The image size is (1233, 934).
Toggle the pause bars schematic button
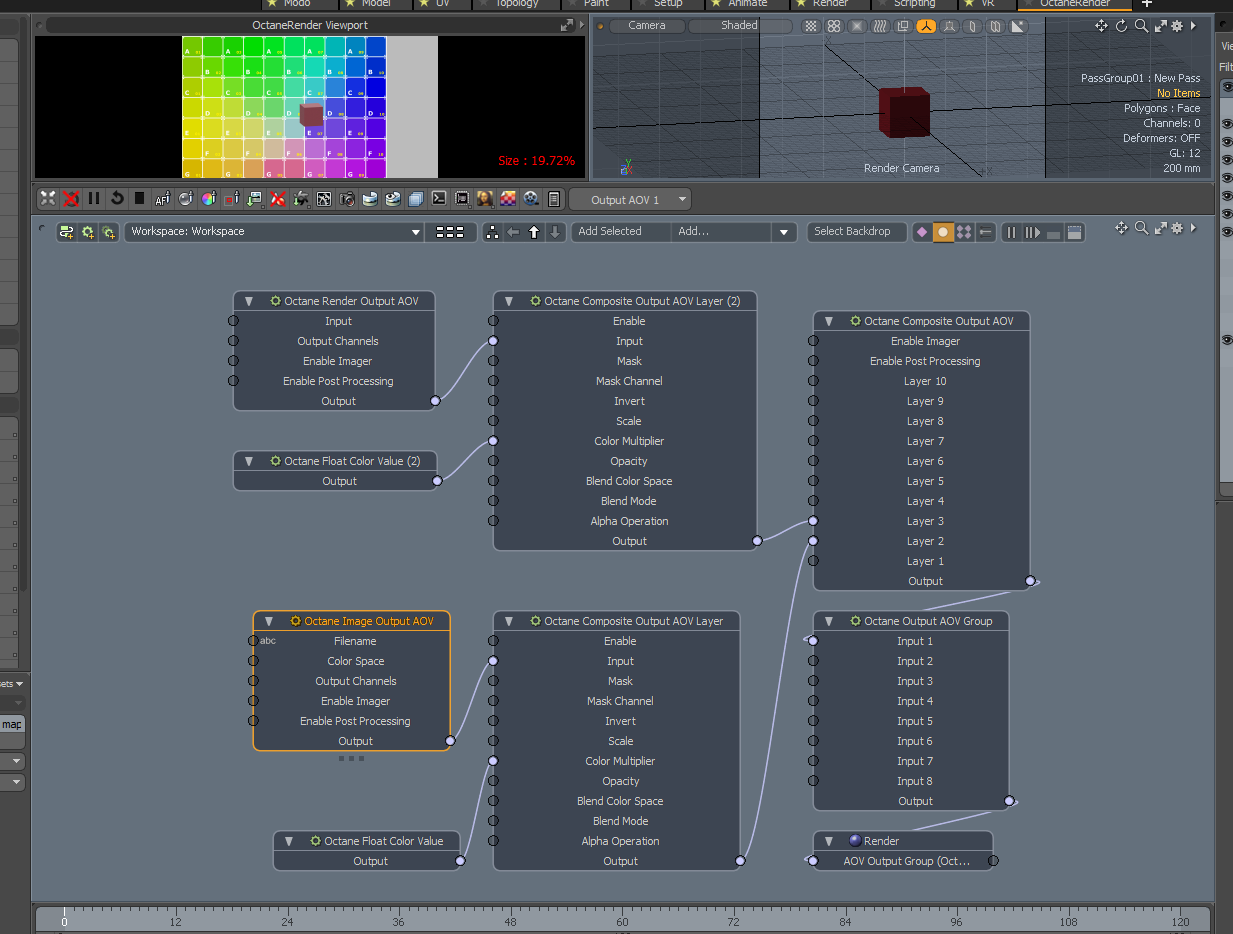pyautogui.click(x=1011, y=232)
